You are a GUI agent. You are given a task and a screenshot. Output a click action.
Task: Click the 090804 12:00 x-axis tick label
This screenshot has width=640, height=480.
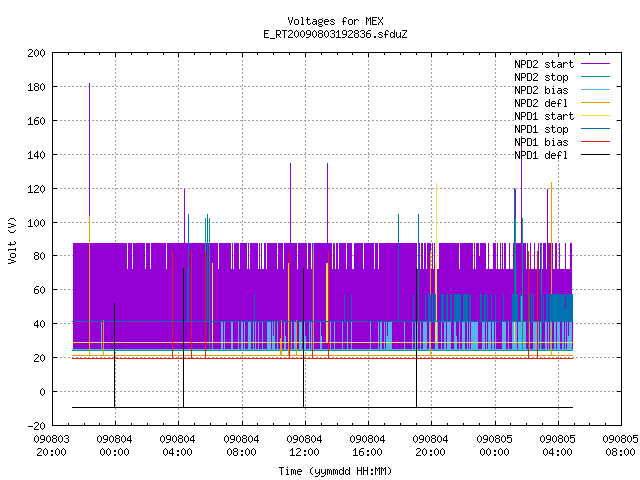pos(304,446)
